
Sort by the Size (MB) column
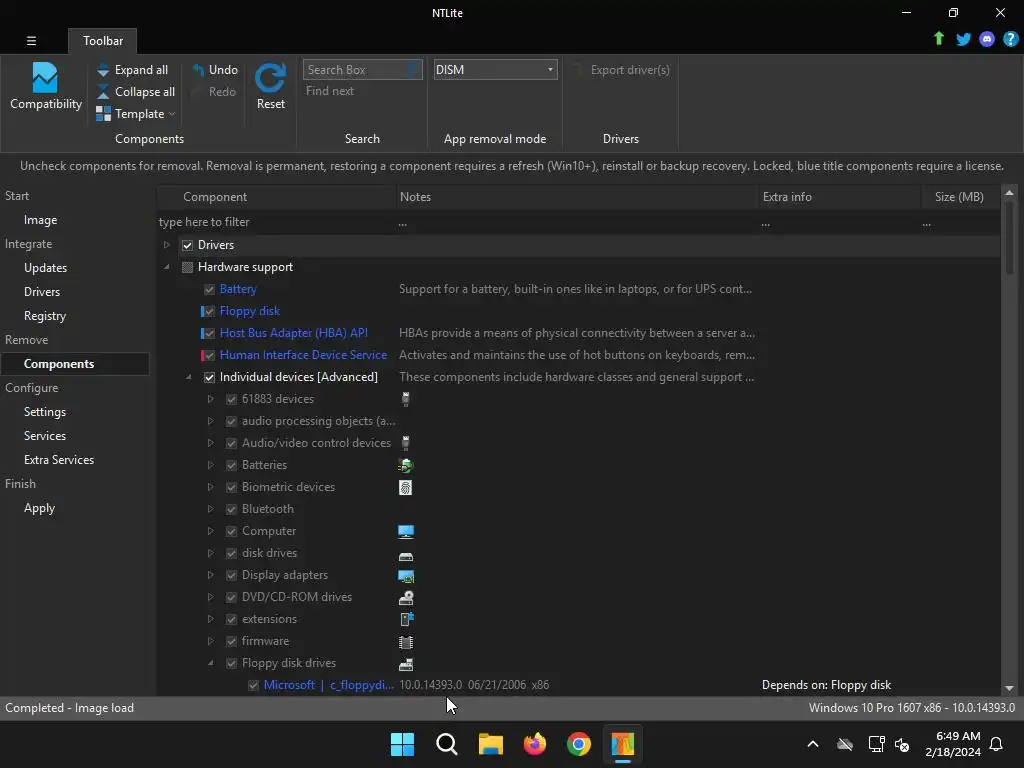(x=958, y=197)
